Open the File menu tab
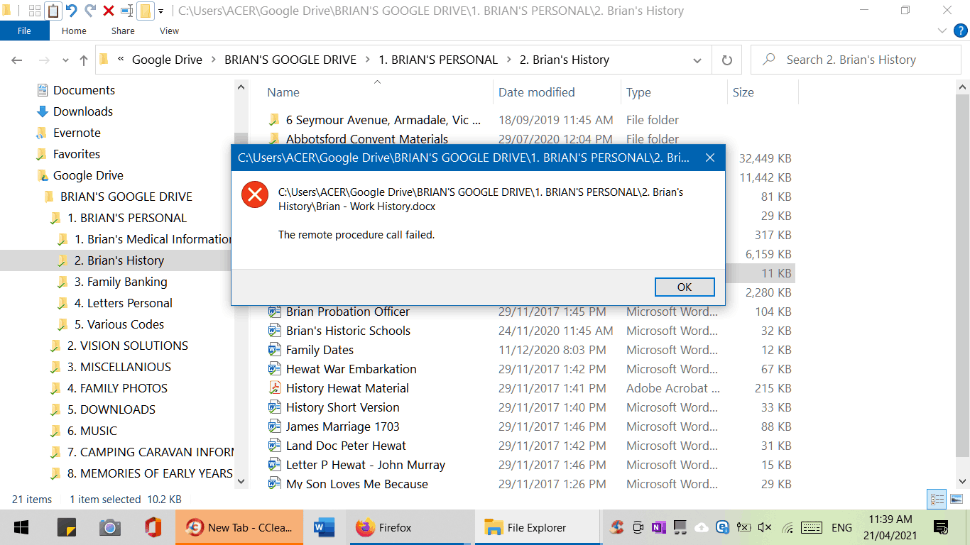 click(24, 31)
